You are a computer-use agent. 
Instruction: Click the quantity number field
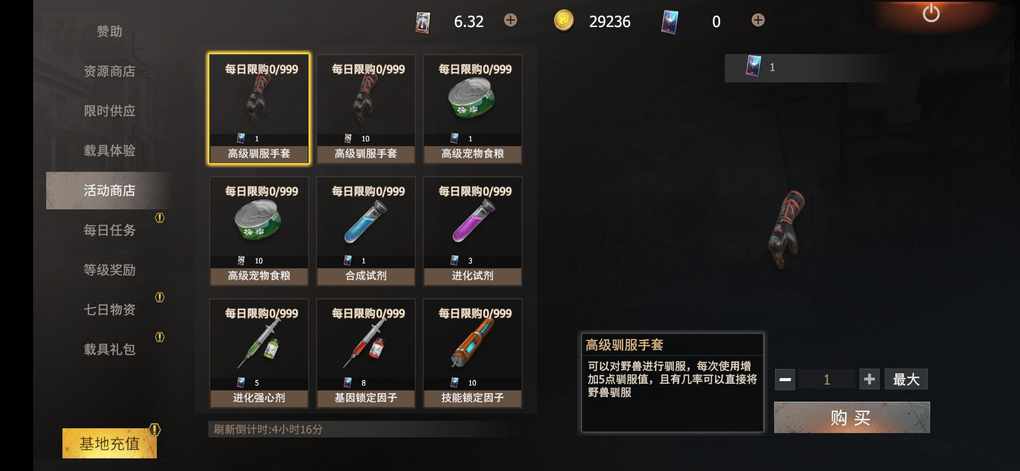coord(827,379)
